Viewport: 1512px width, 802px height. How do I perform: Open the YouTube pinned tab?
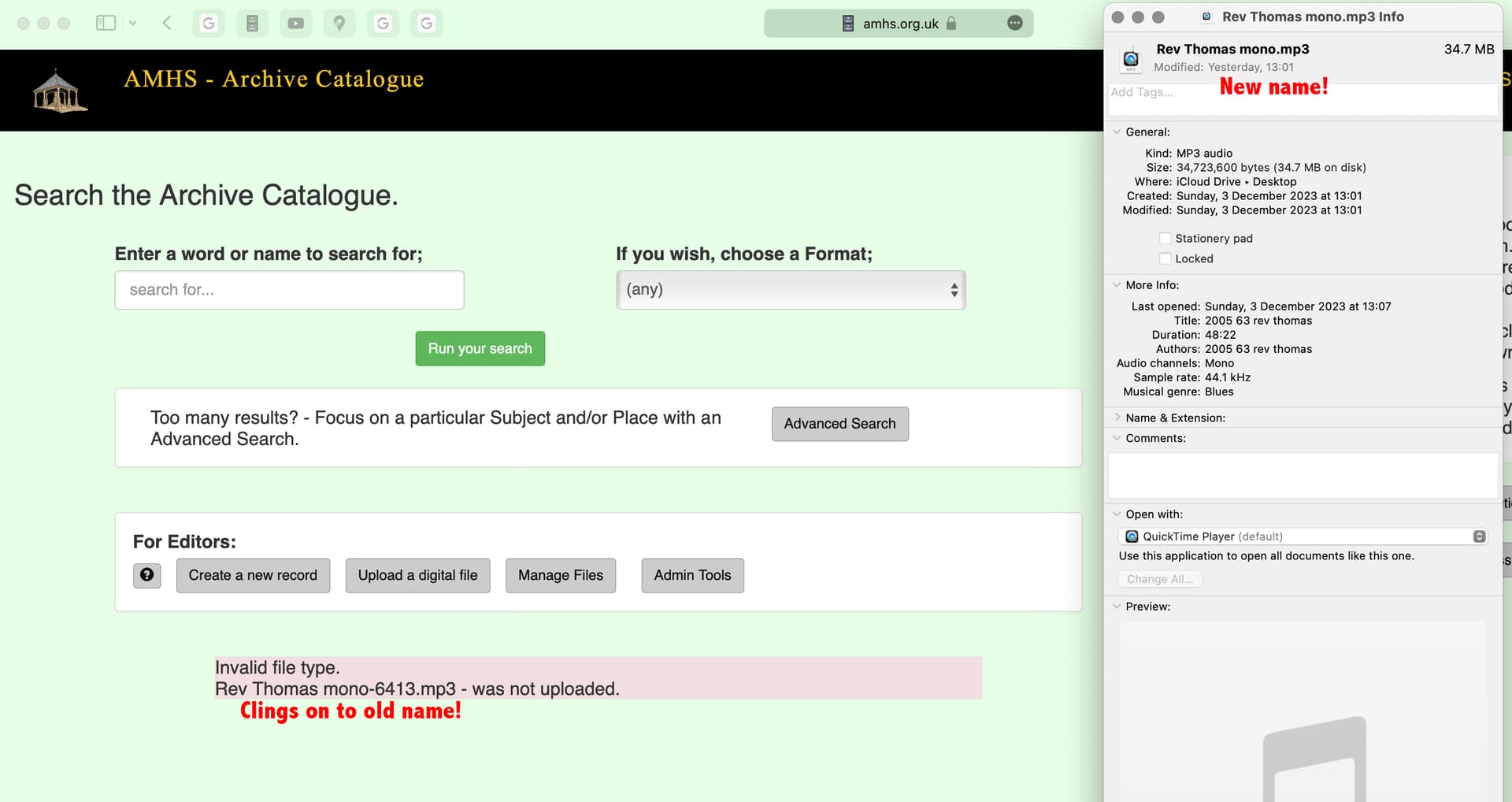click(295, 24)
